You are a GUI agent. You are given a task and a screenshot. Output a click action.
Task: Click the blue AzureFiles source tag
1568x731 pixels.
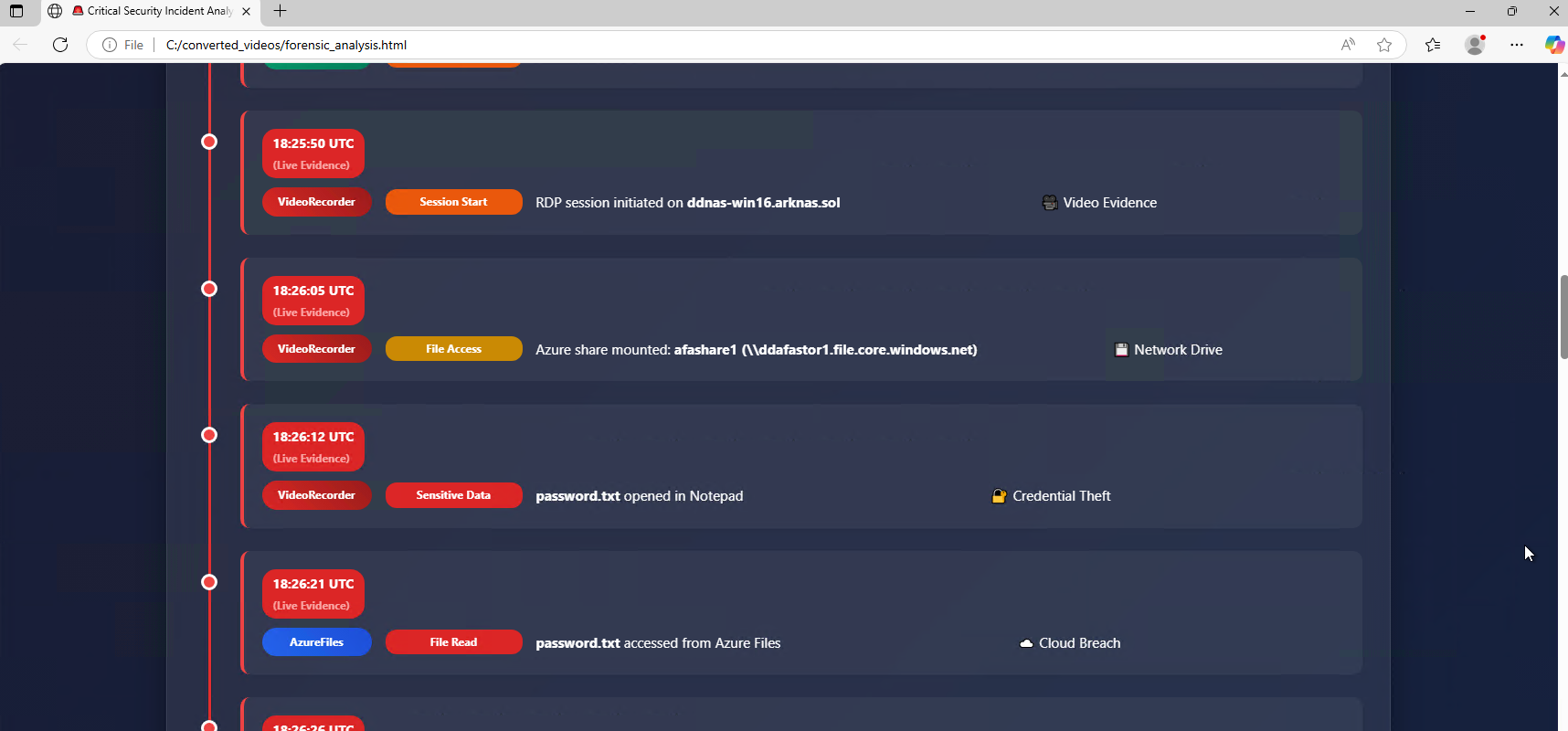click(317, 642)
